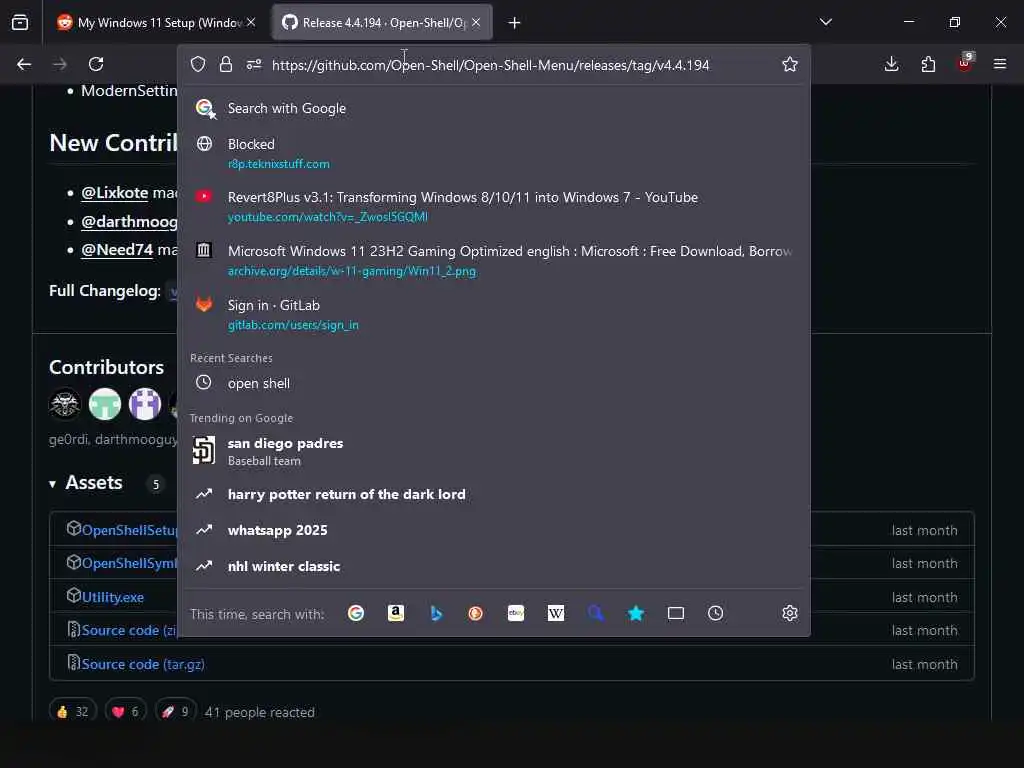
Task: Download Source code (tar.gz)
Action: coord(143,664)
